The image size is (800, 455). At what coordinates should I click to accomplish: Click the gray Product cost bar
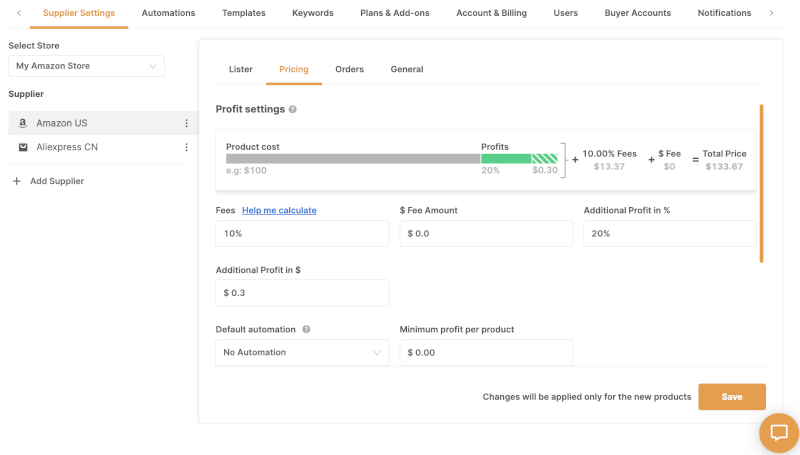click(353, 159)
